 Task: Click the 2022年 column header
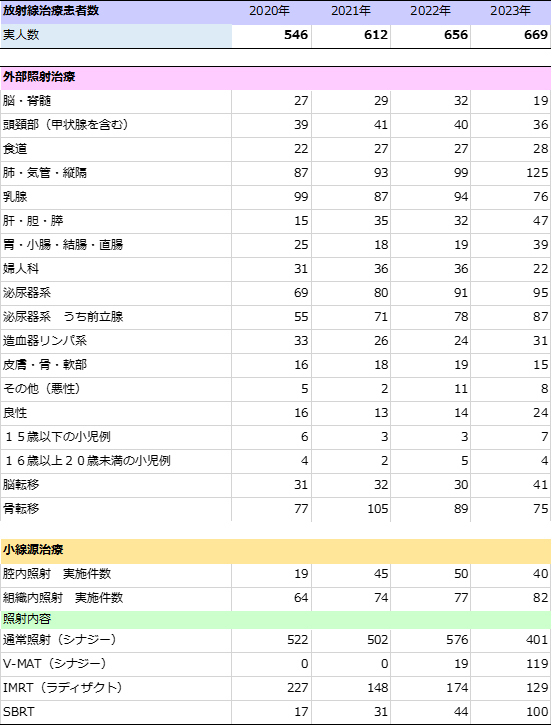tap(430, 11)
